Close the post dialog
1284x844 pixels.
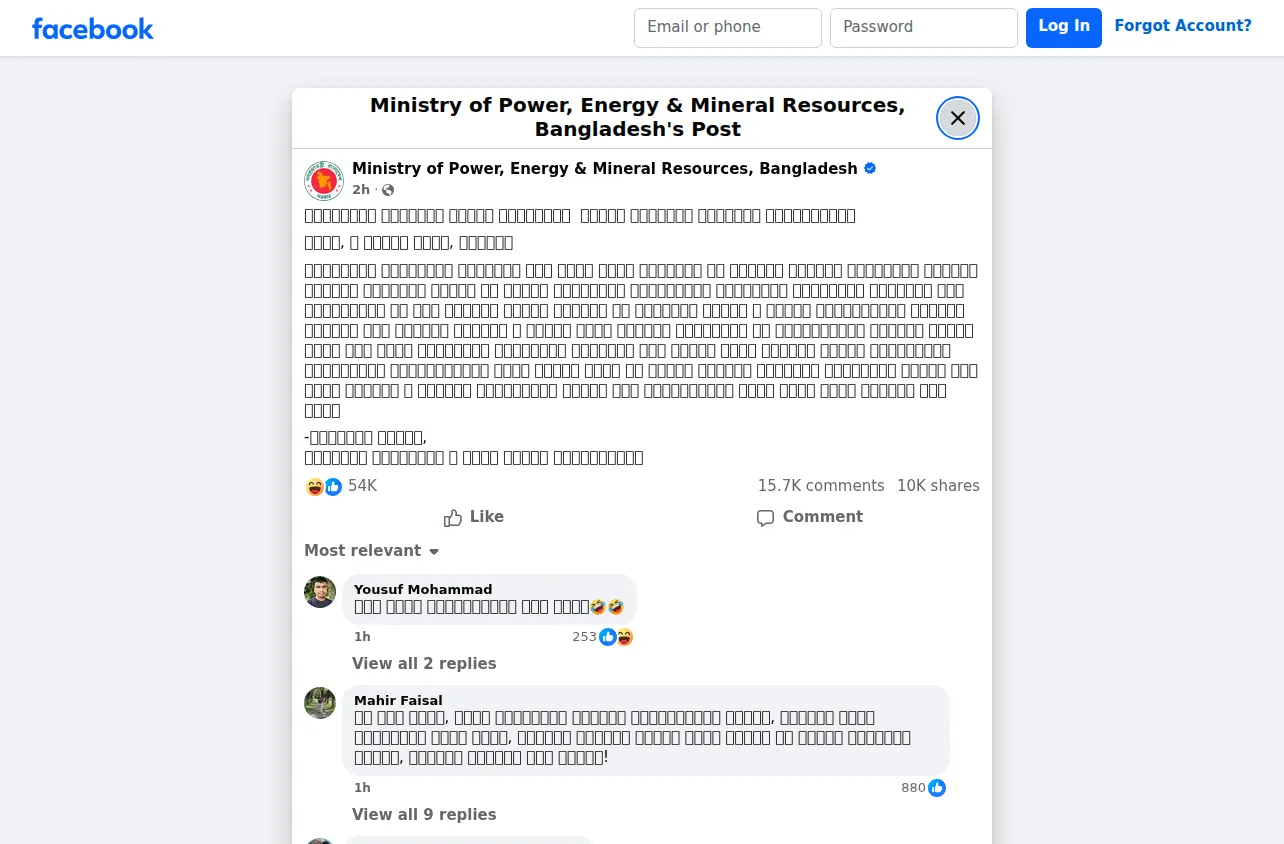pyautogui.click(x=958, y=118)
